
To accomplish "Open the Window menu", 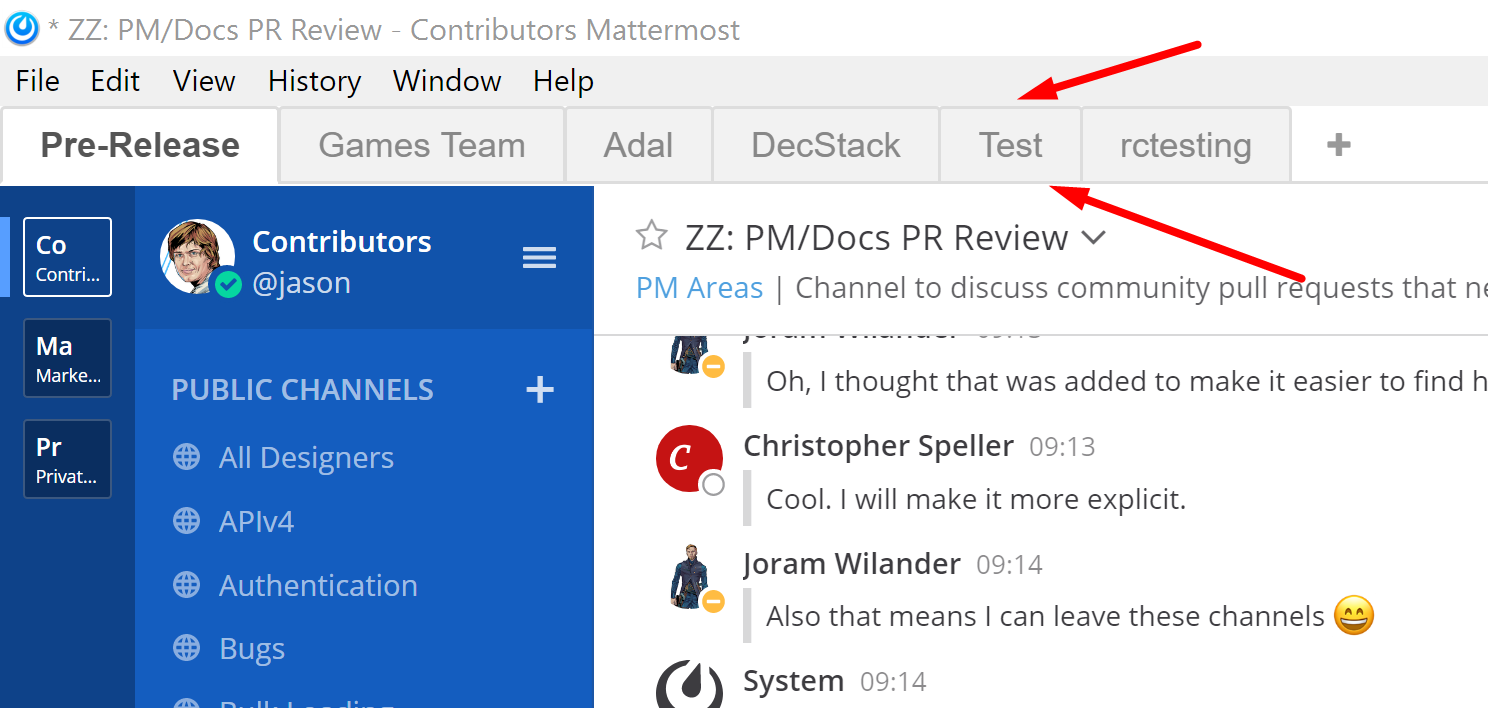I will click(x=447, y=81).
